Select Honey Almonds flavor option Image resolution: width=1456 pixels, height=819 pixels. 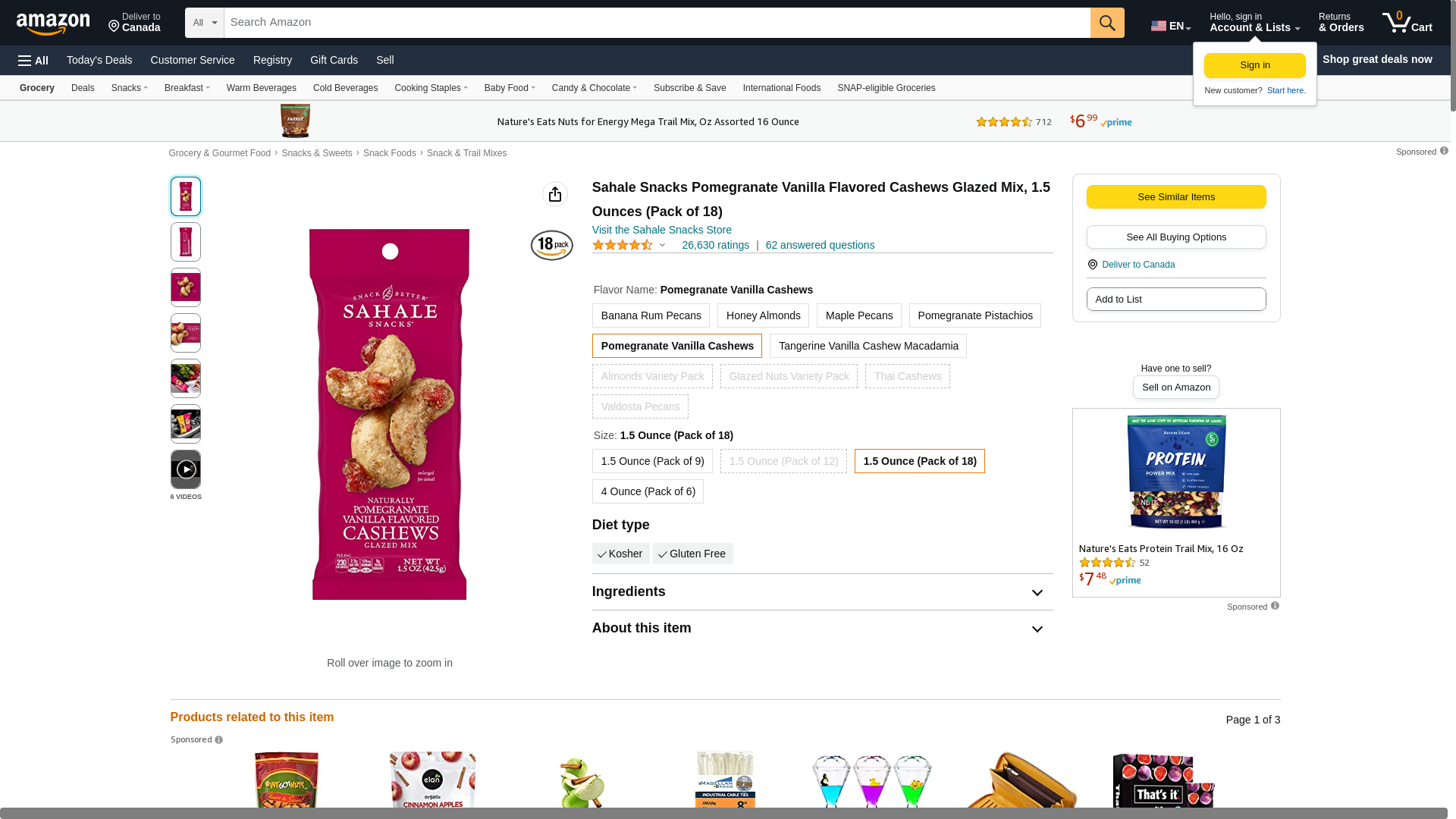(763, 315)
